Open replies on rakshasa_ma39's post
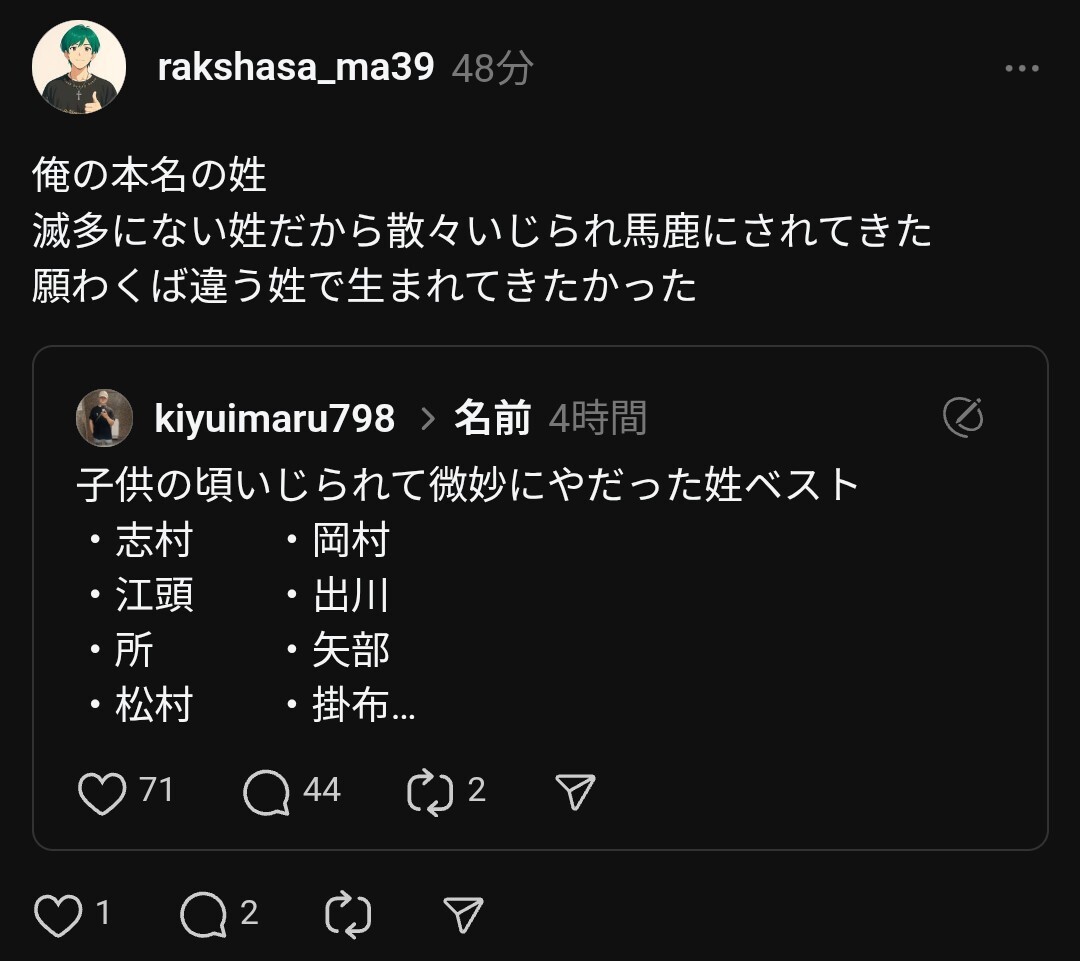 [204, 914]
